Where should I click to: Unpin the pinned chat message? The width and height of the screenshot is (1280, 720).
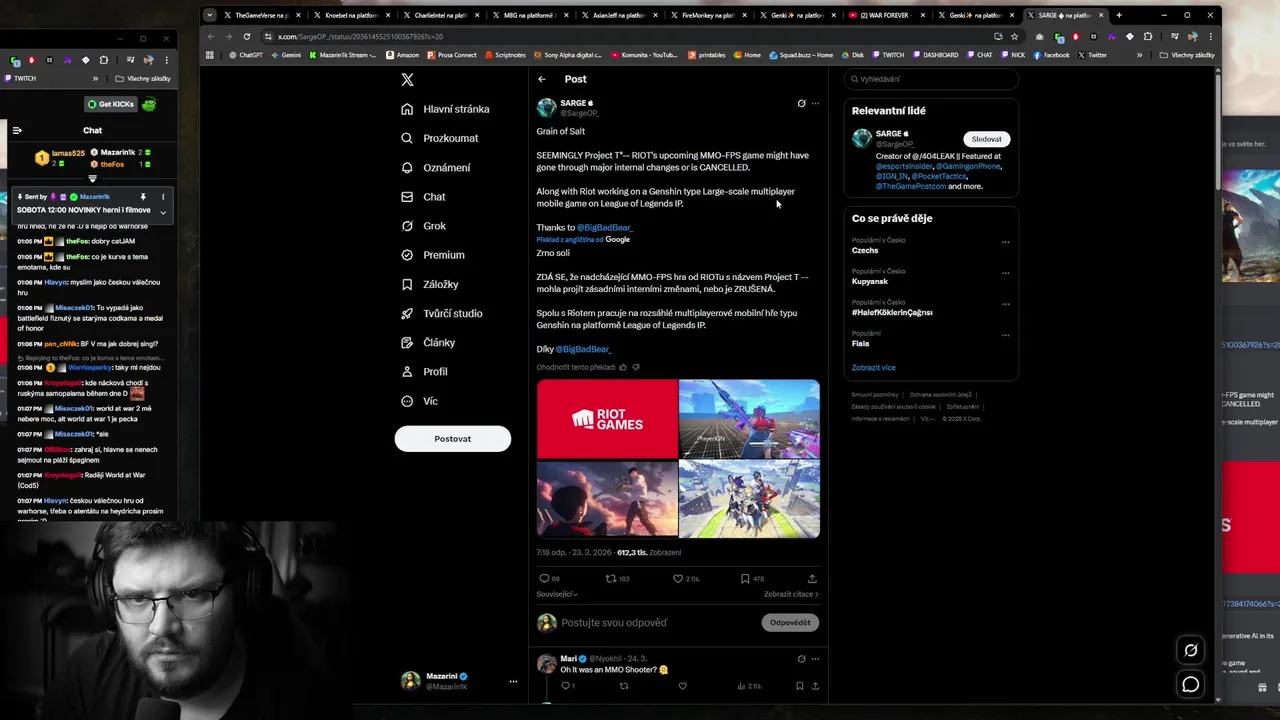click(143, 197)
